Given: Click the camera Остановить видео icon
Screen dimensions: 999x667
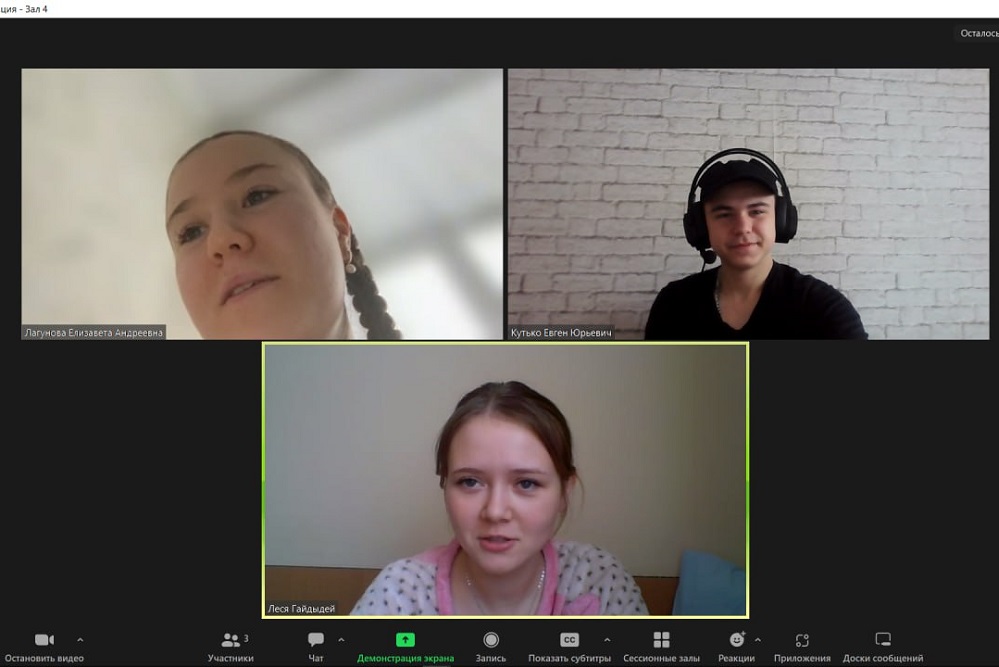Looking at the screenshot, I should (x=44, y=640).
